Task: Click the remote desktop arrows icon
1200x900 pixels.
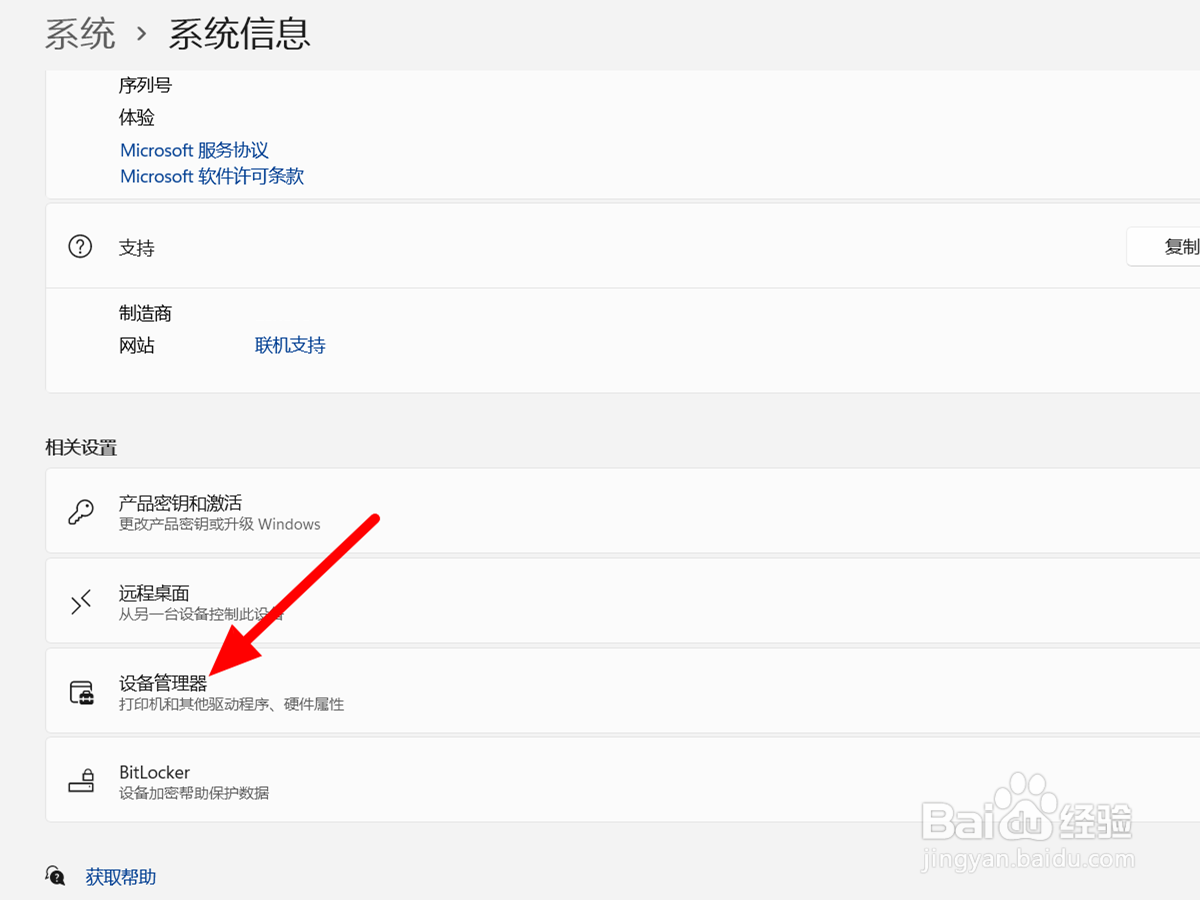Action: click(80, 600)
